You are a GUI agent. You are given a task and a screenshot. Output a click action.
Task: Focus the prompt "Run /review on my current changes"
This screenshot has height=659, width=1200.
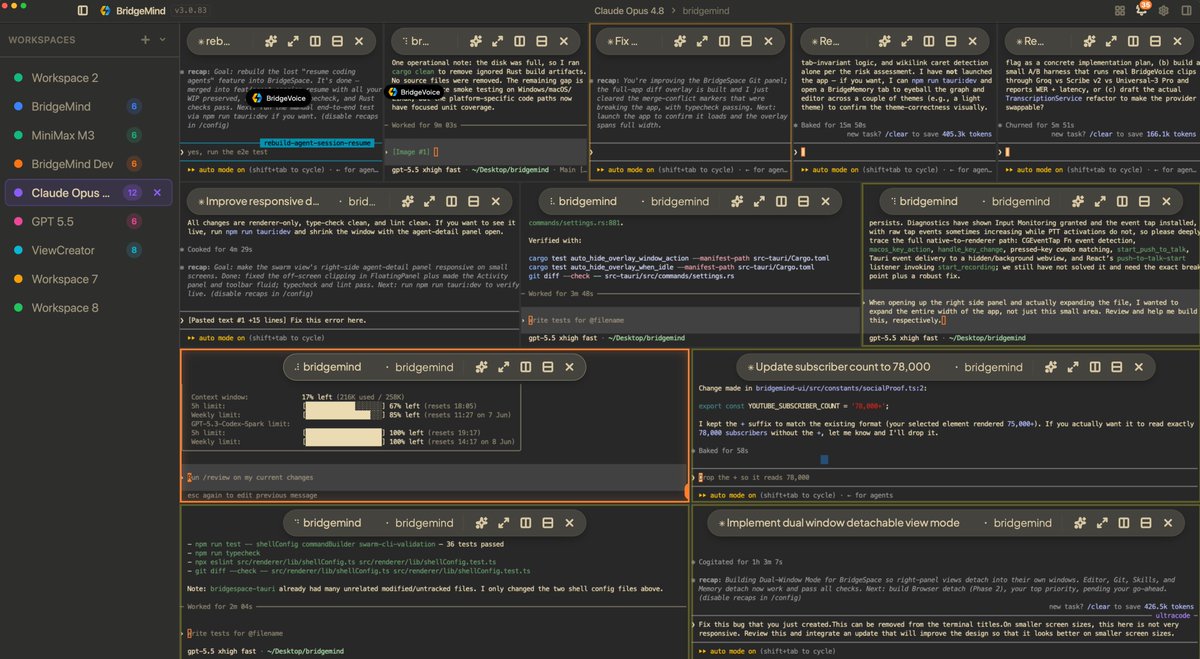point(432,478)
